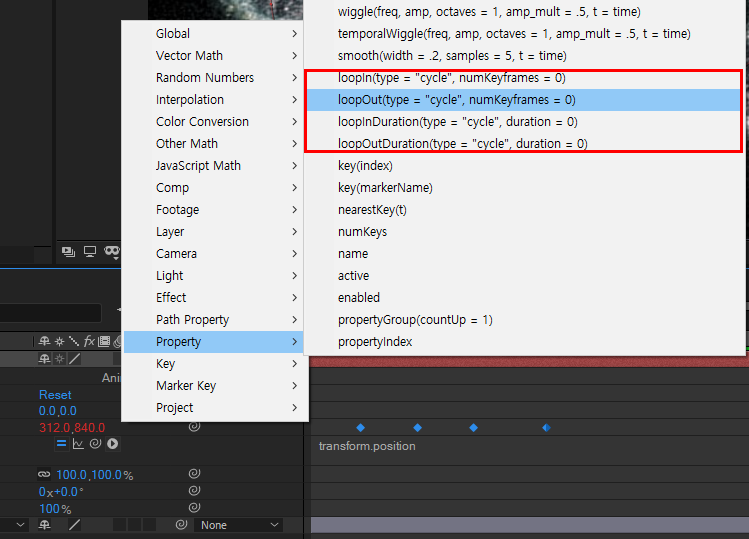749x539 pixels.
Task: Toggle quality switch on the first layer
Action: (x=75, y=359)
